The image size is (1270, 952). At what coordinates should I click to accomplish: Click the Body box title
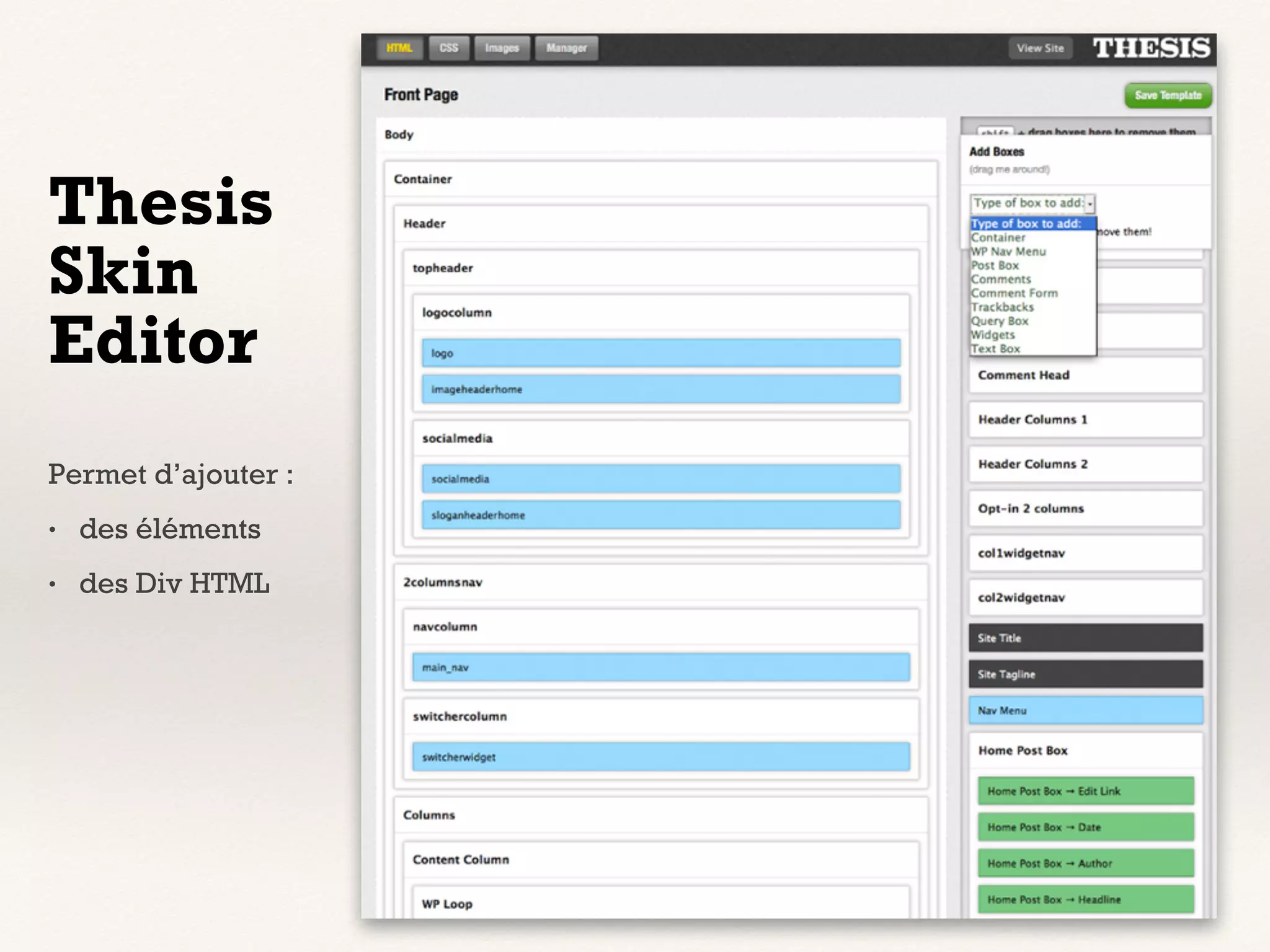[399, 135]
